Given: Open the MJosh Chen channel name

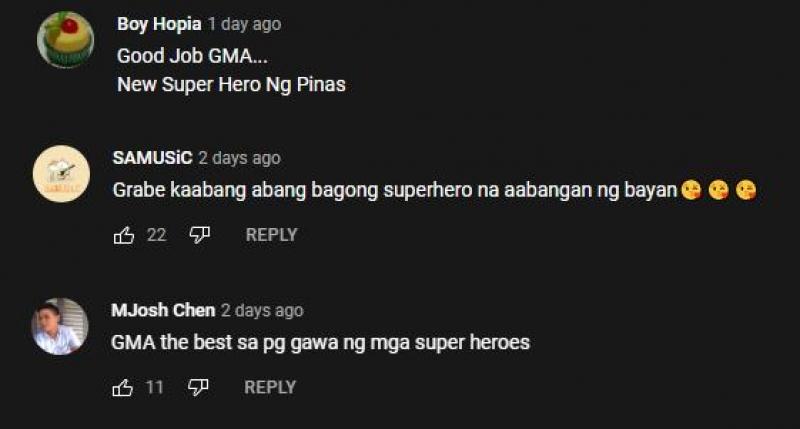Looking at the screenshot, I should [163, 310].
